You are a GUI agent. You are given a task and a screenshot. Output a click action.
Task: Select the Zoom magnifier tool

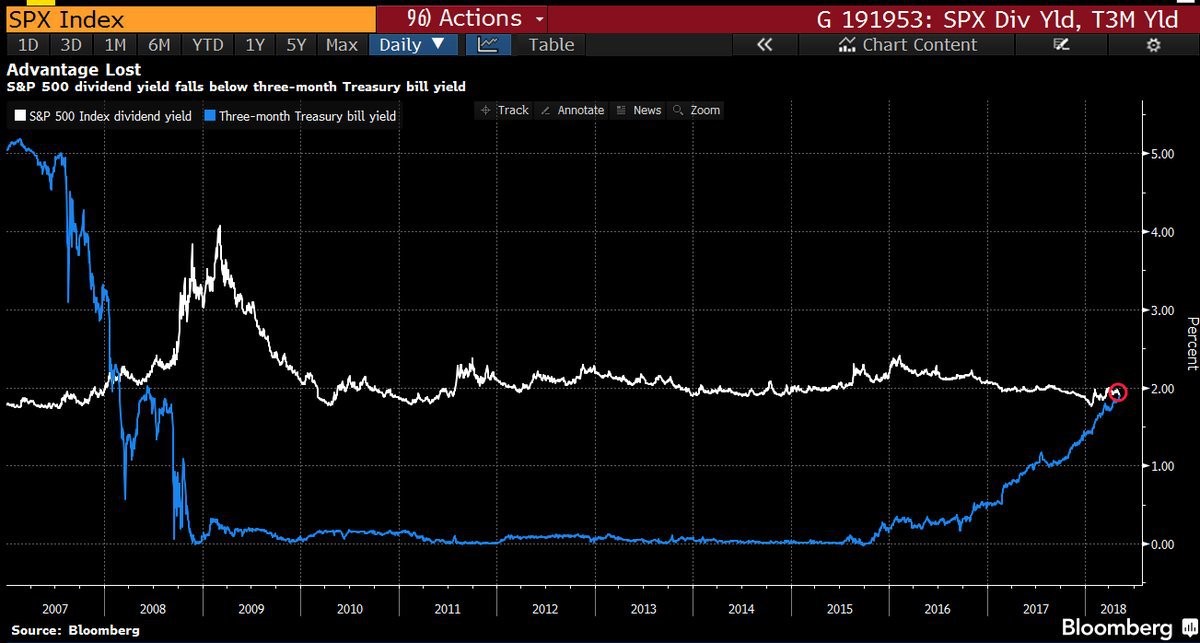pyautogui.click(x=697, y=110)
